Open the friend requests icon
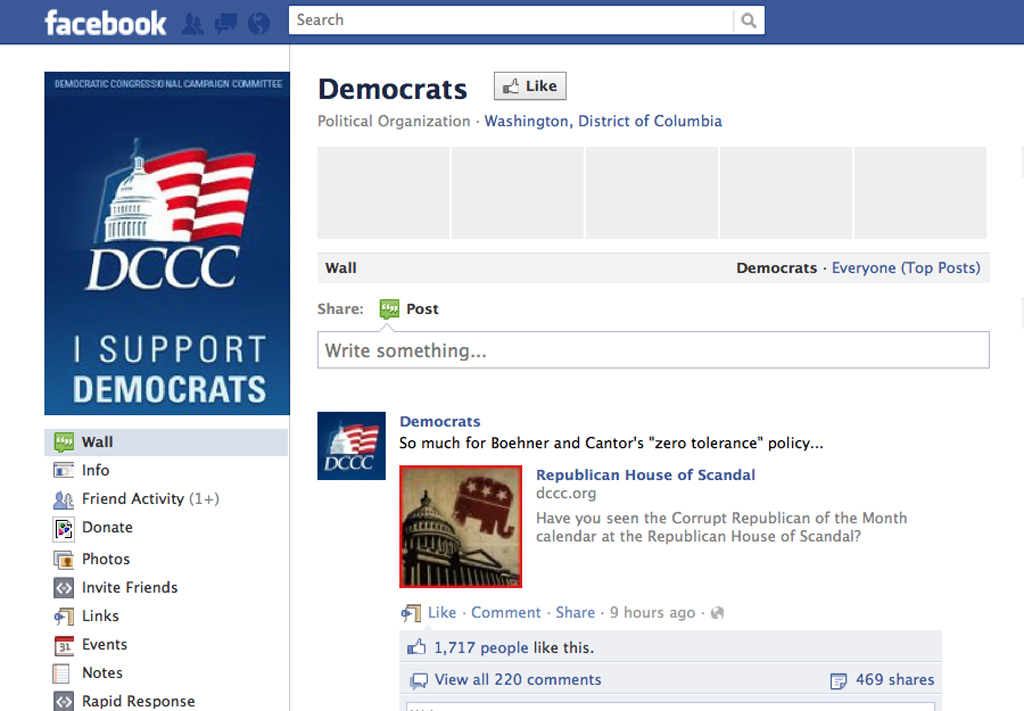 point(192,22)
